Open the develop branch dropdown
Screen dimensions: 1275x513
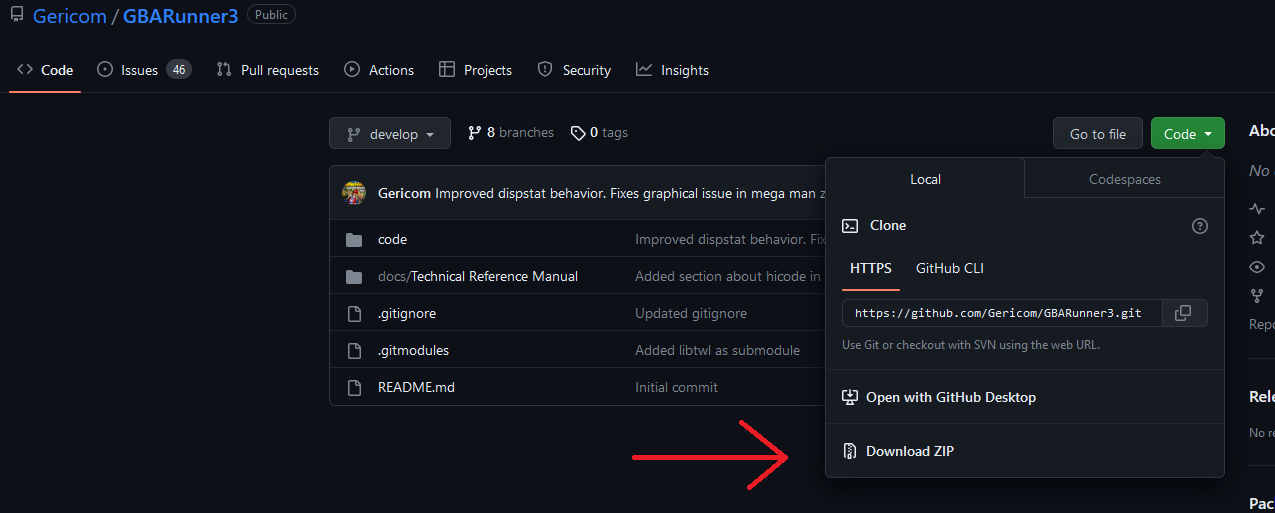(390, 134)
